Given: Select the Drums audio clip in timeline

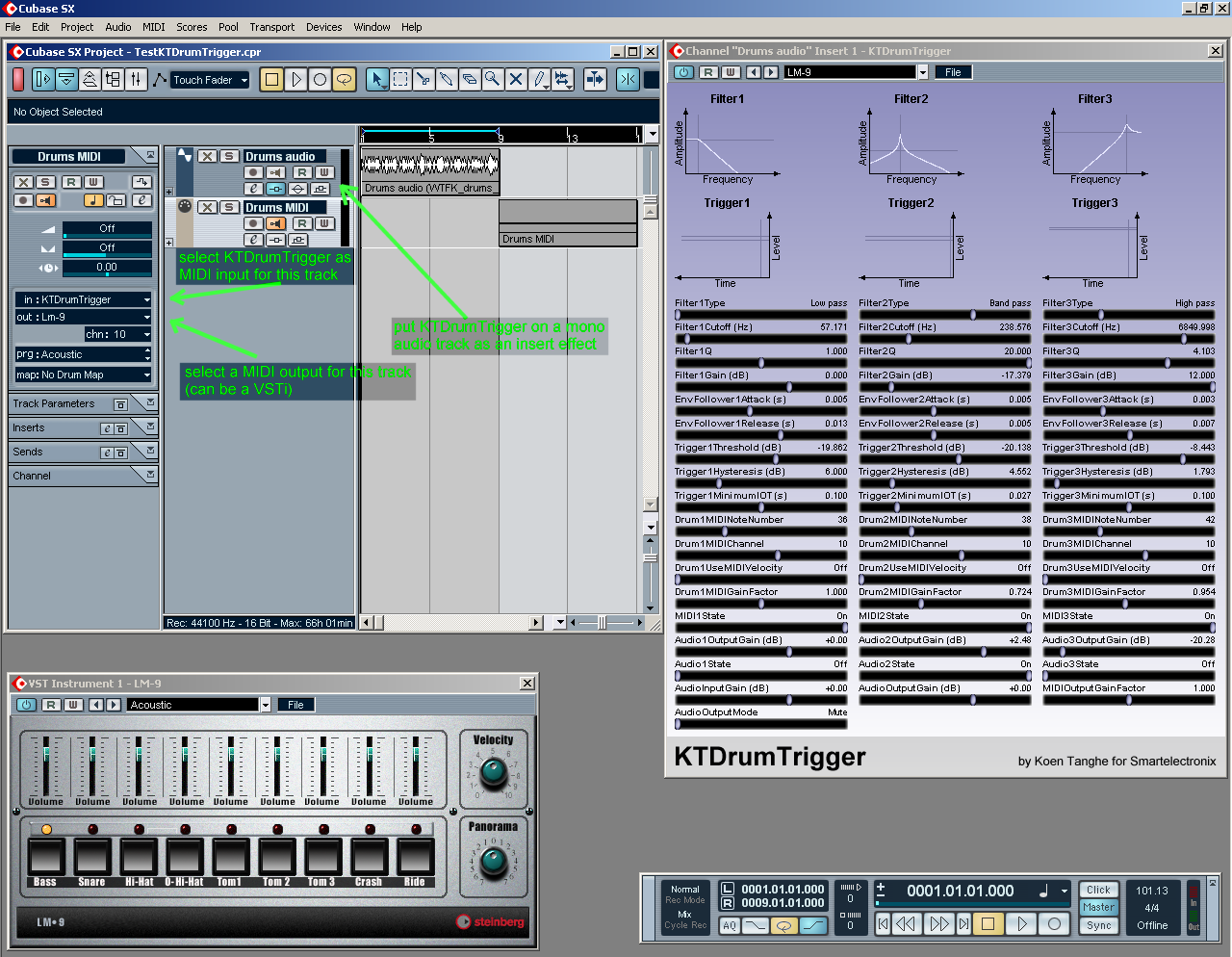Looking at the screenshot, I should 429,171.
